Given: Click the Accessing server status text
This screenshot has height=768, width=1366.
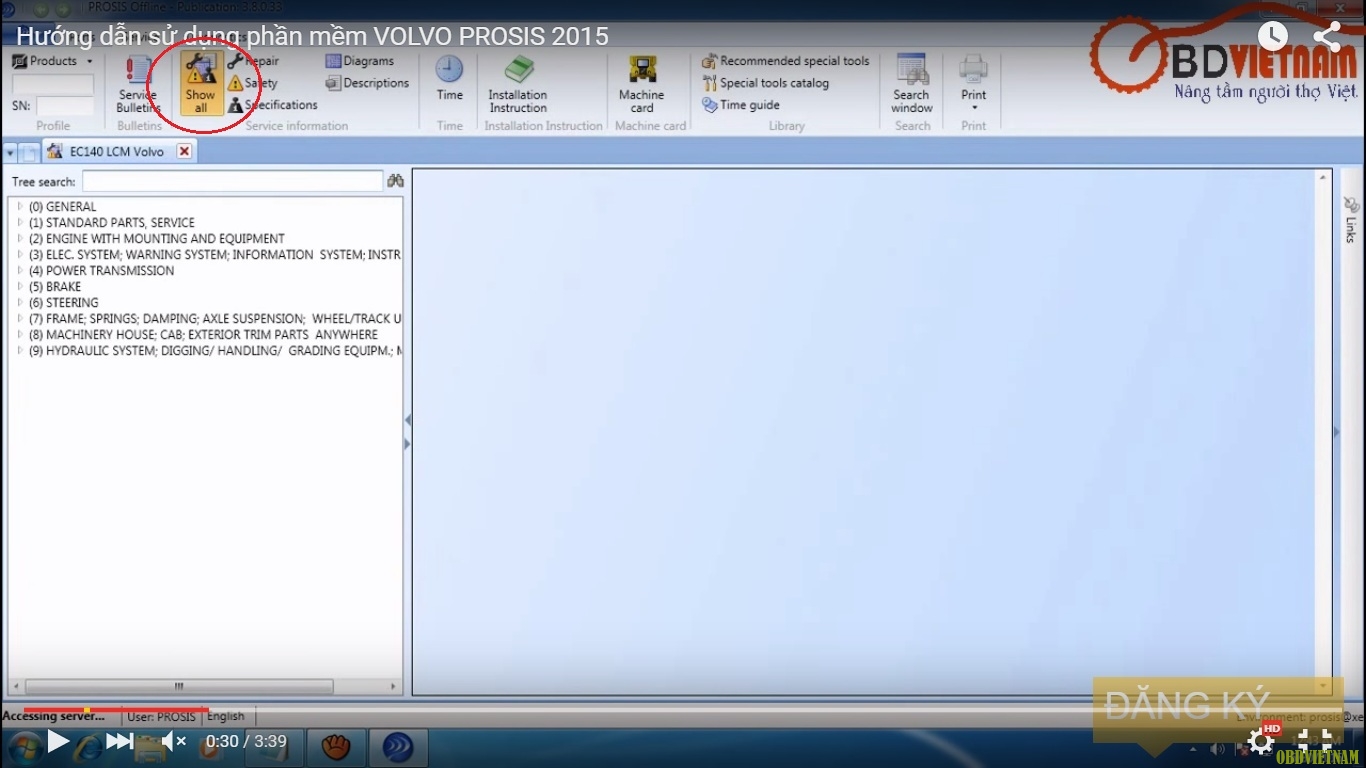Looking at the screenshot, I should [53, 716].
